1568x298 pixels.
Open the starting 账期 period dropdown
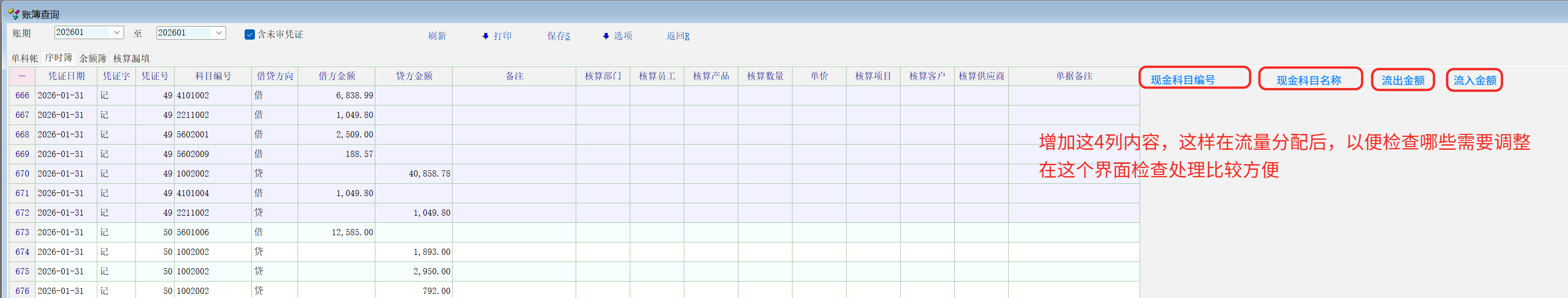(x=116, y=33)
